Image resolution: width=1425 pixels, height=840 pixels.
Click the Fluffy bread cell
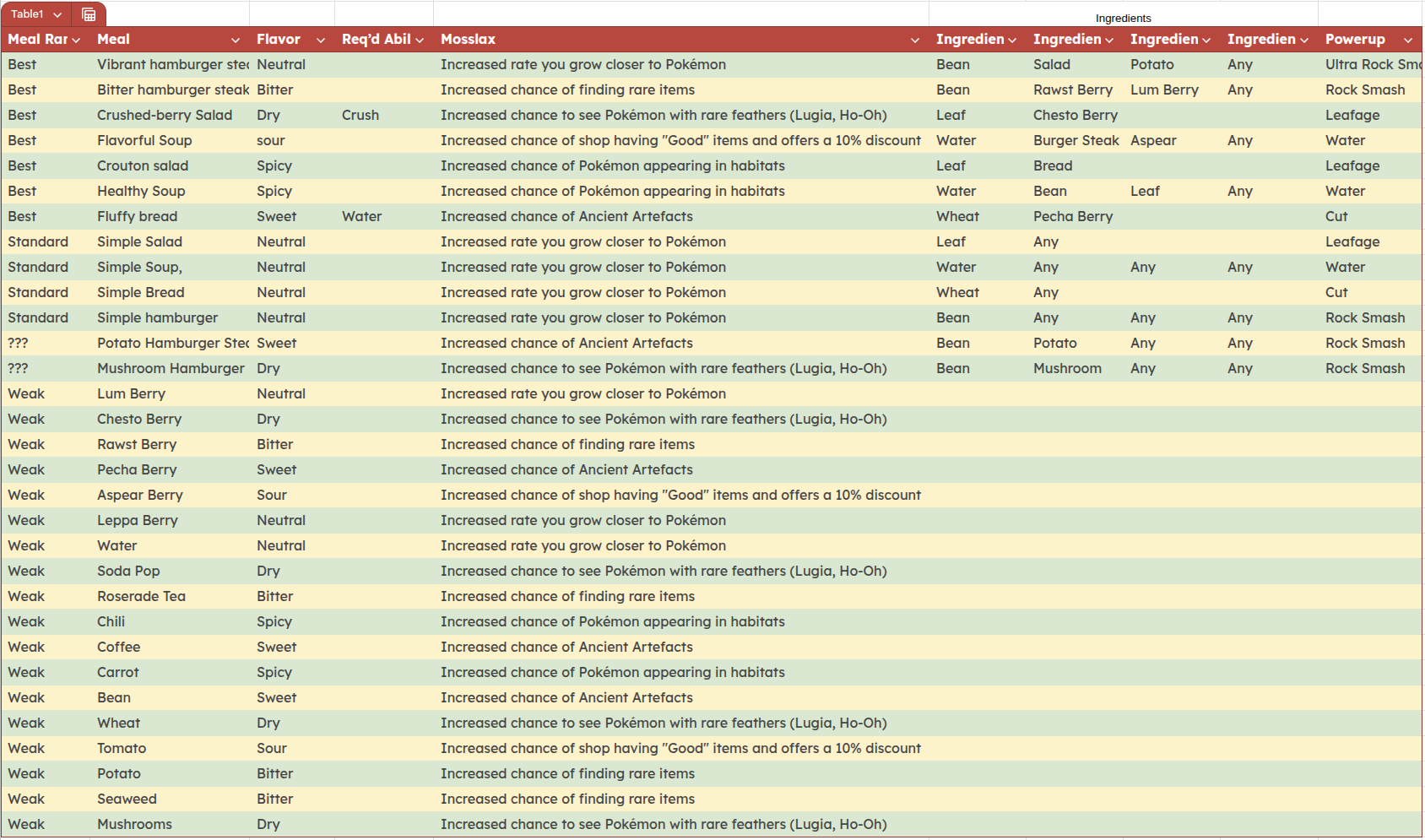click(170, 216)
